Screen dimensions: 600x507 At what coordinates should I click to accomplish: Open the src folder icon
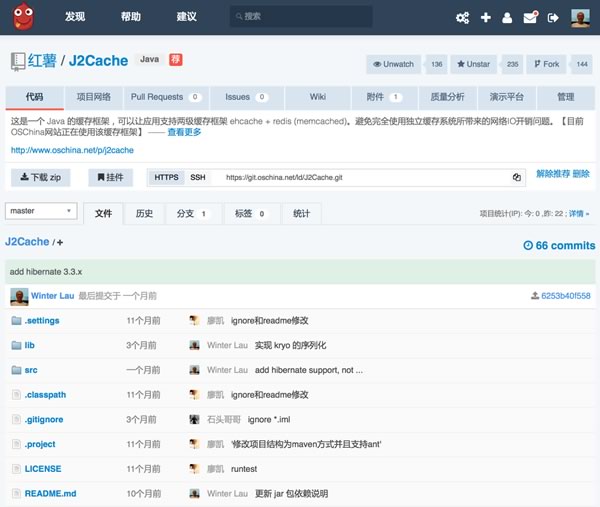(x=16, y=370)
